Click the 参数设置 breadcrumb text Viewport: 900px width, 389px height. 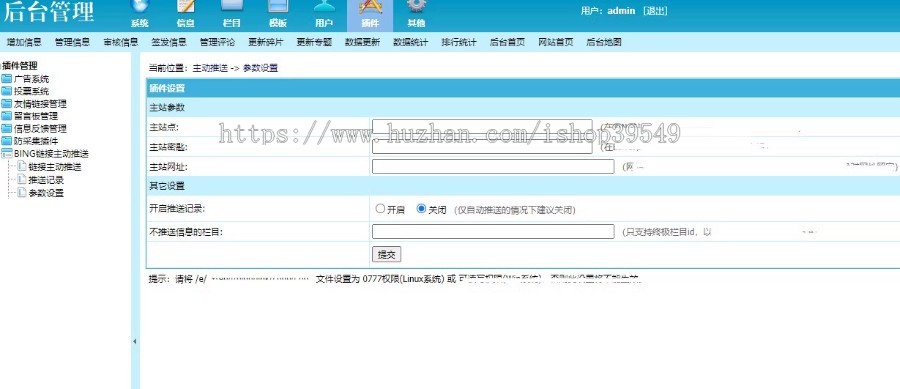261,68
